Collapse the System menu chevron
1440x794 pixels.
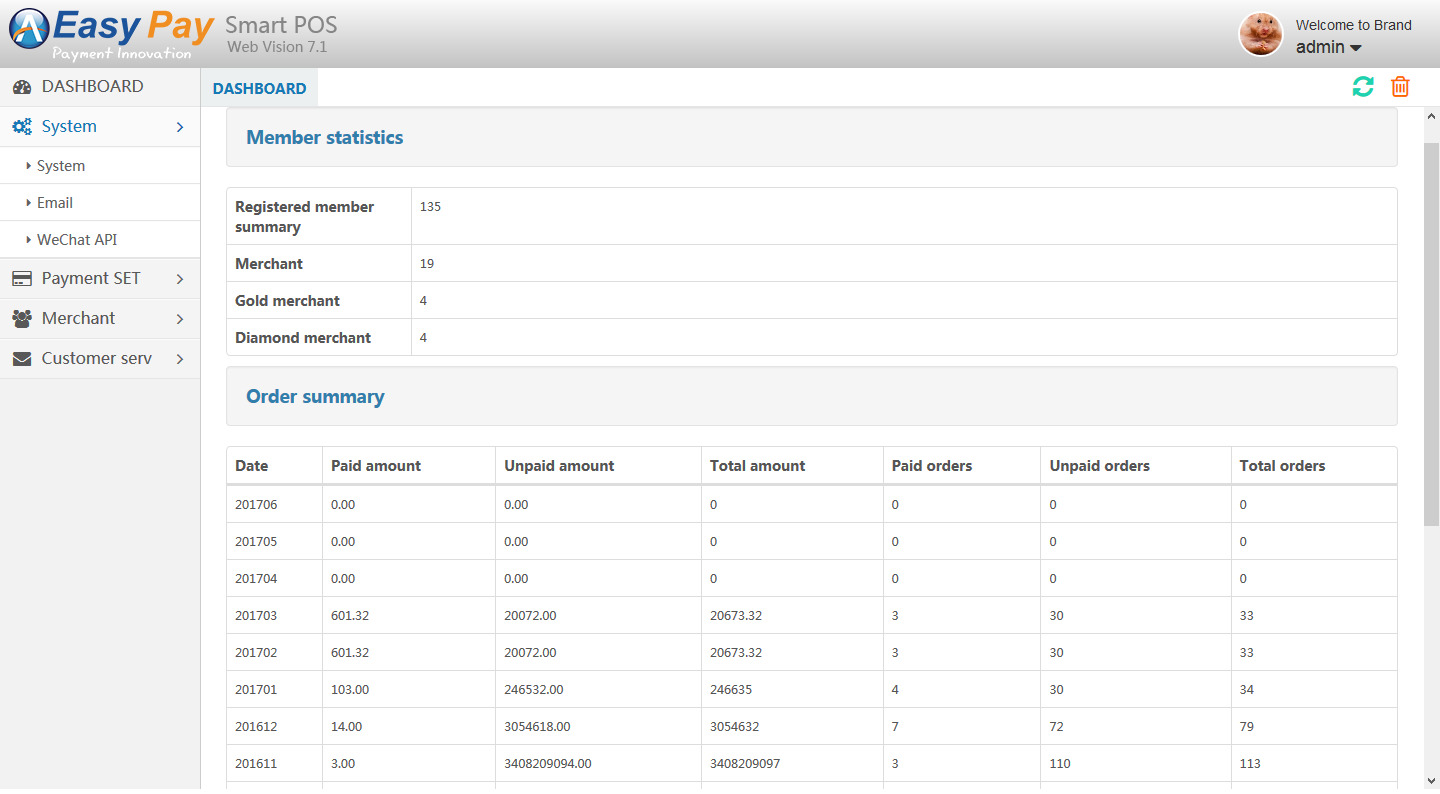pos(180,127)
